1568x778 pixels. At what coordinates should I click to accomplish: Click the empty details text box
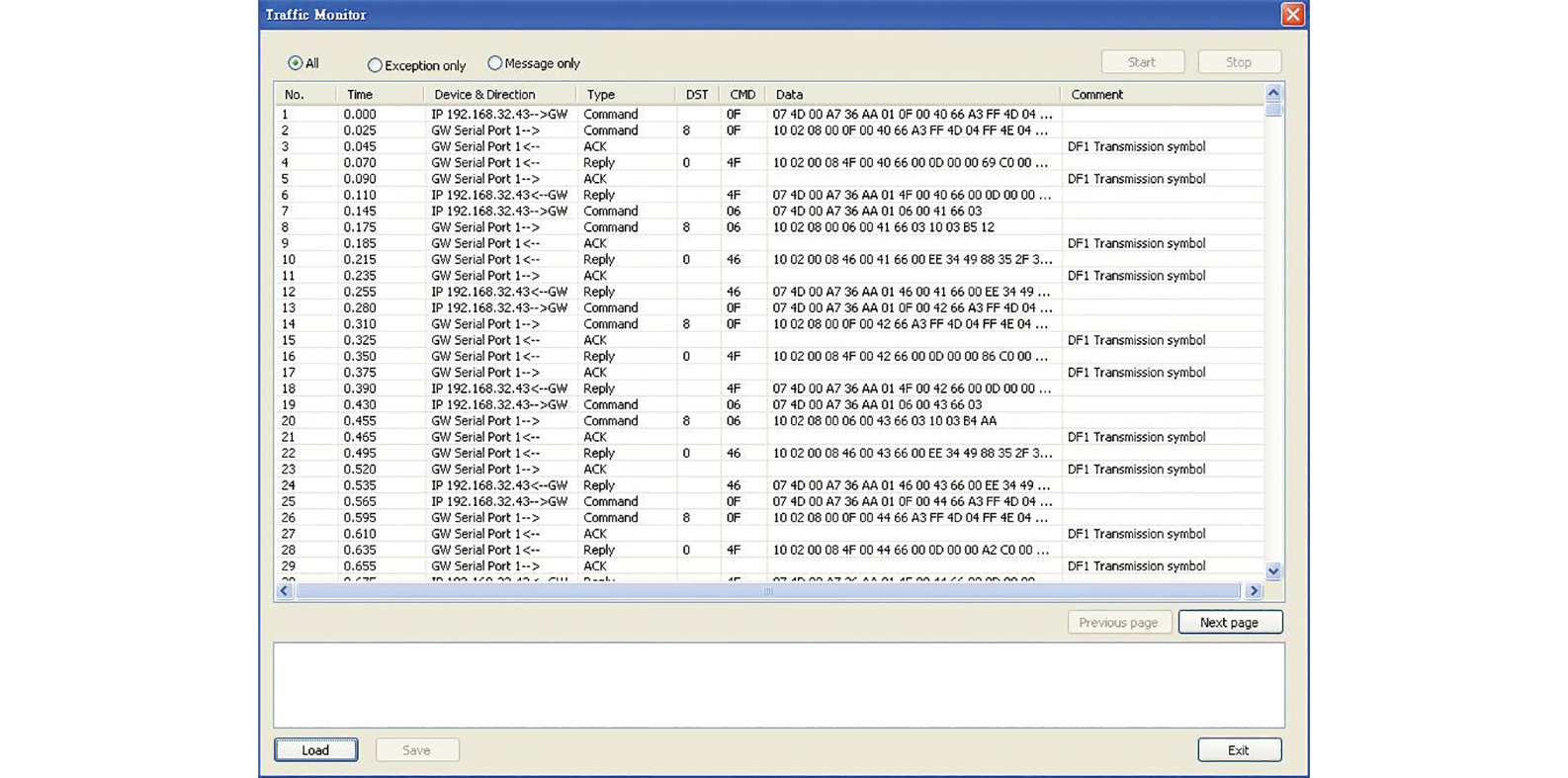pyautogui.click(x=778, y=685)
